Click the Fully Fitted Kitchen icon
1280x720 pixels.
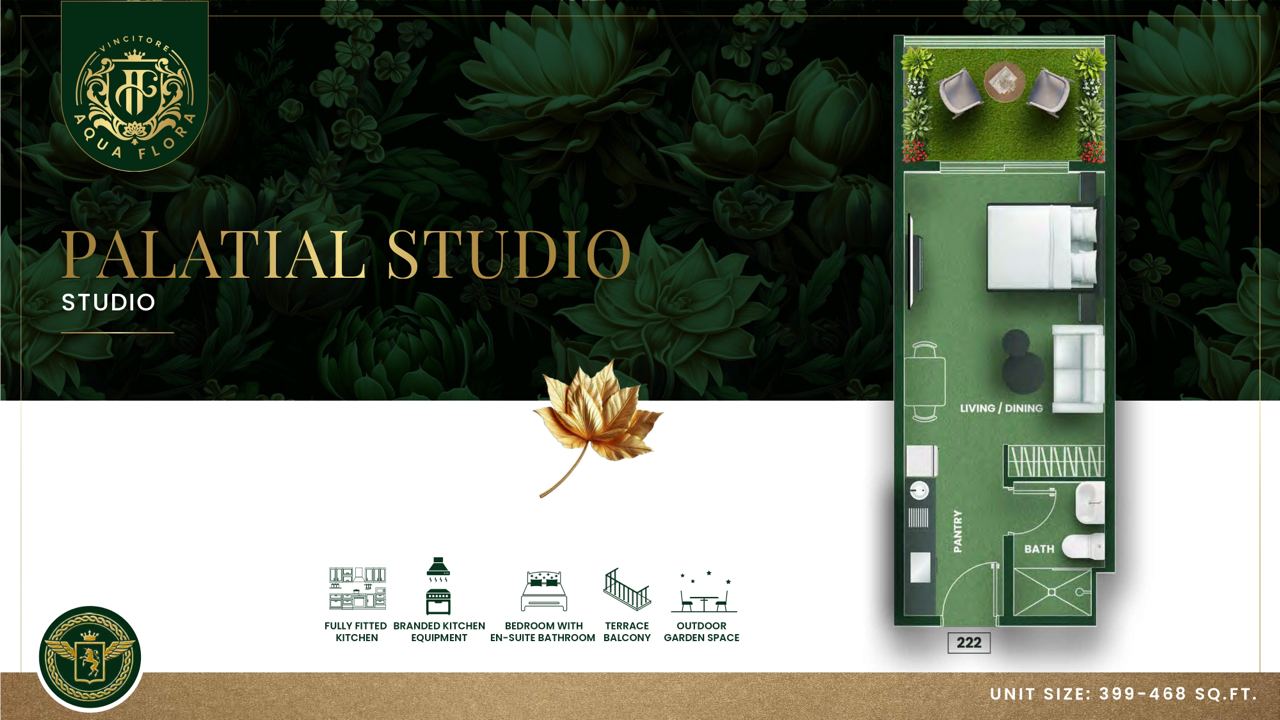[x=357, y=589]
